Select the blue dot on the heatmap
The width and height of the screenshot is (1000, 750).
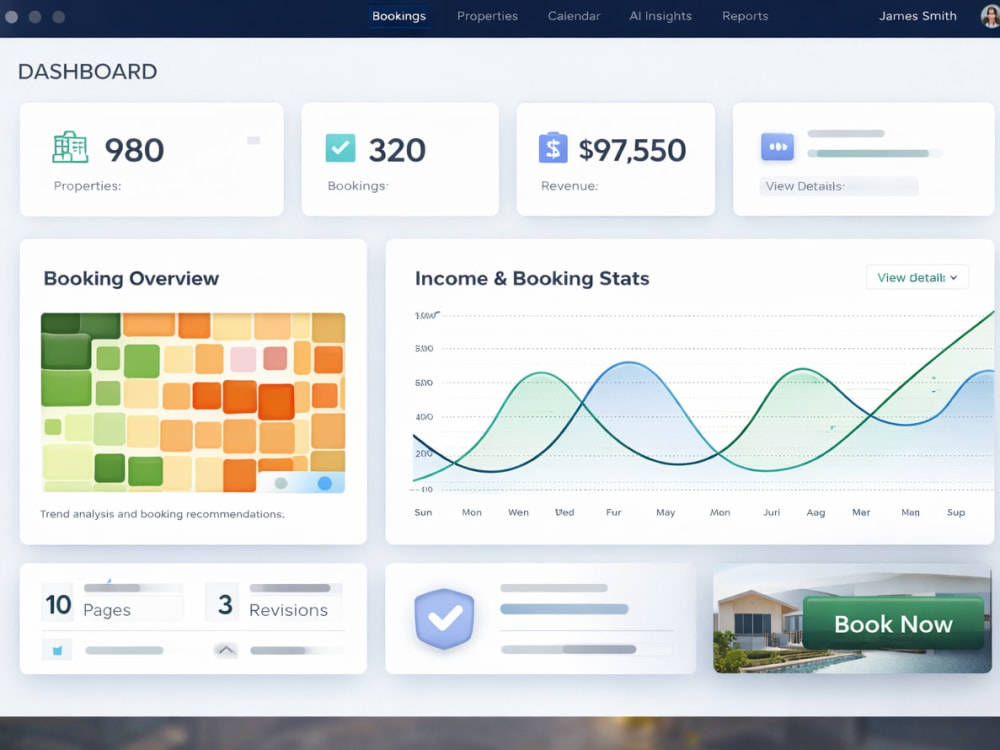[x=325, y=483]
